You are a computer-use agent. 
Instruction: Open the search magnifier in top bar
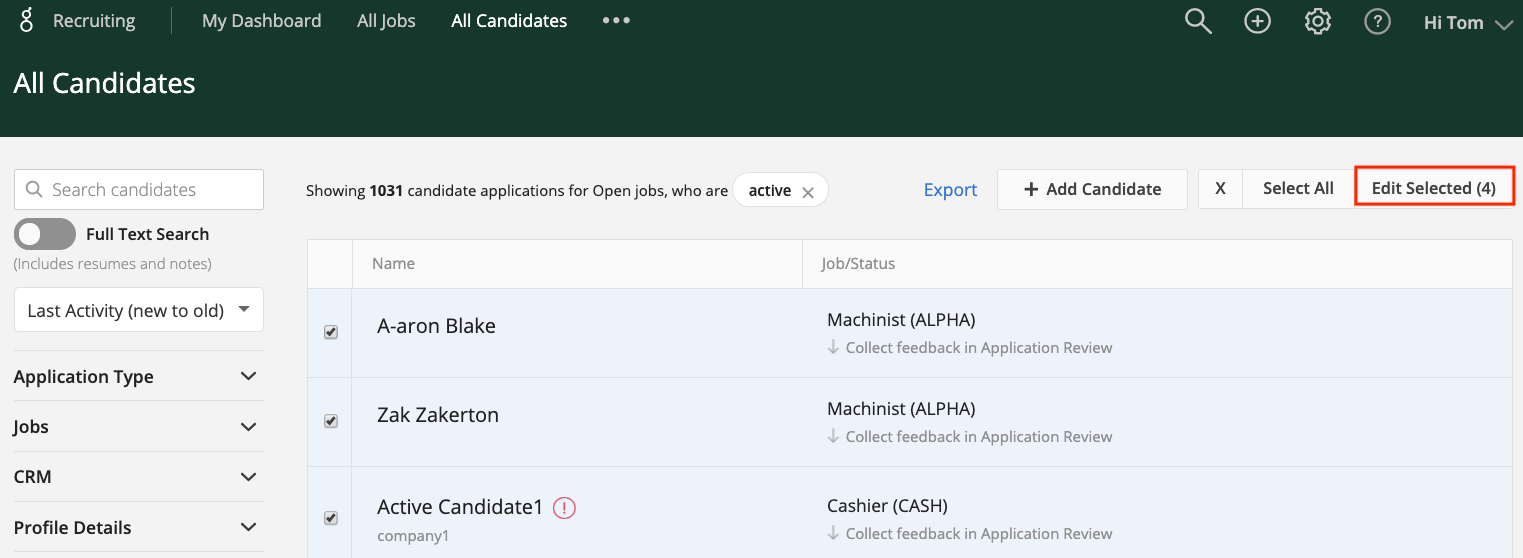click(1198, 21)
